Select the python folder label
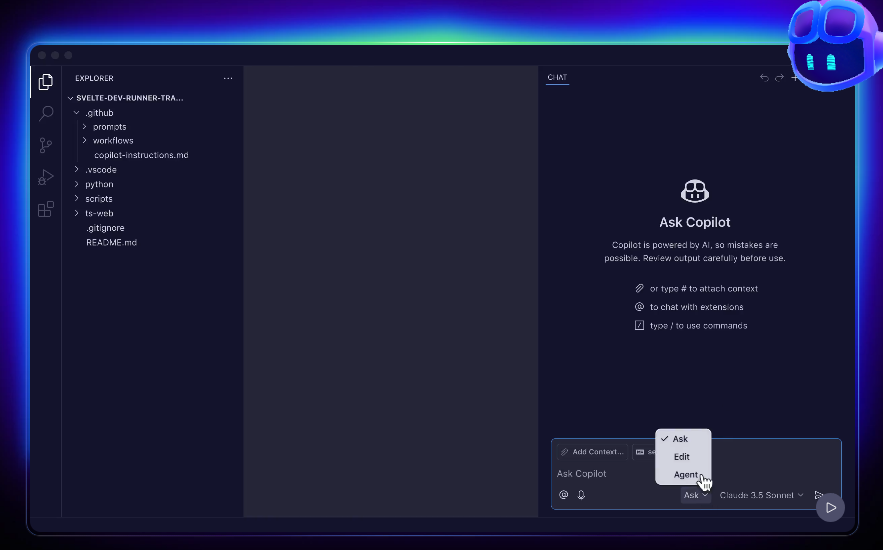Viewport: 883px width, 550px height. click(x=99, y=184)
